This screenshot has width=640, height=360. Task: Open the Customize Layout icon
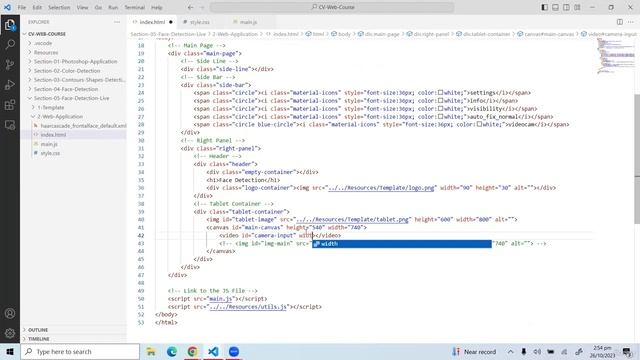coord(577,7)
